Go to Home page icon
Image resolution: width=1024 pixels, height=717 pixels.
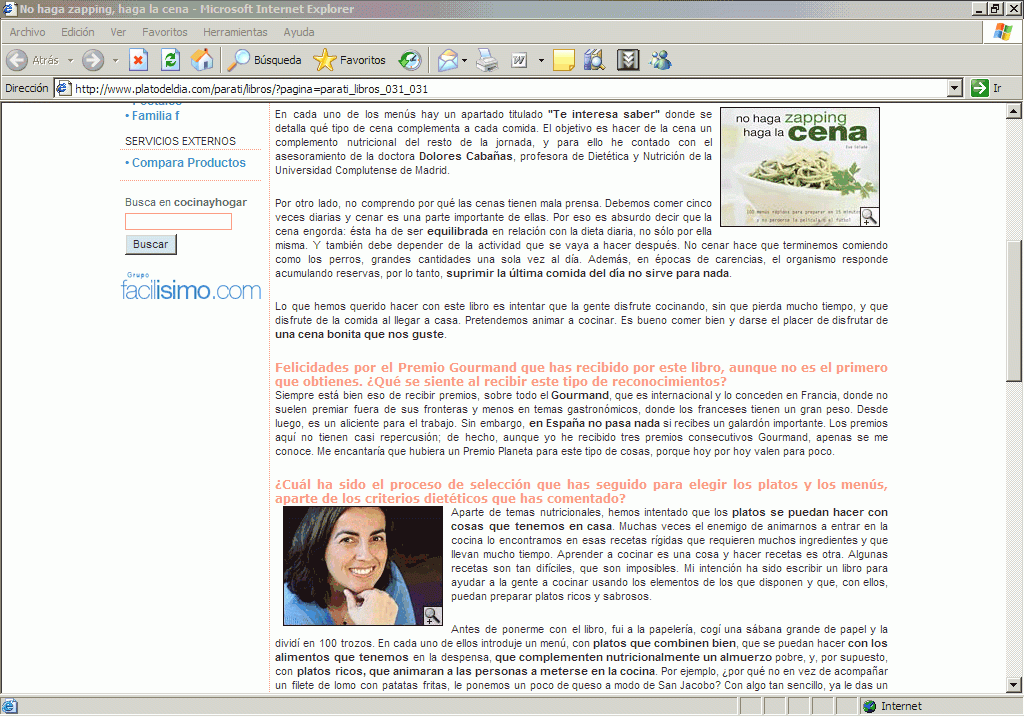point(202,60)
